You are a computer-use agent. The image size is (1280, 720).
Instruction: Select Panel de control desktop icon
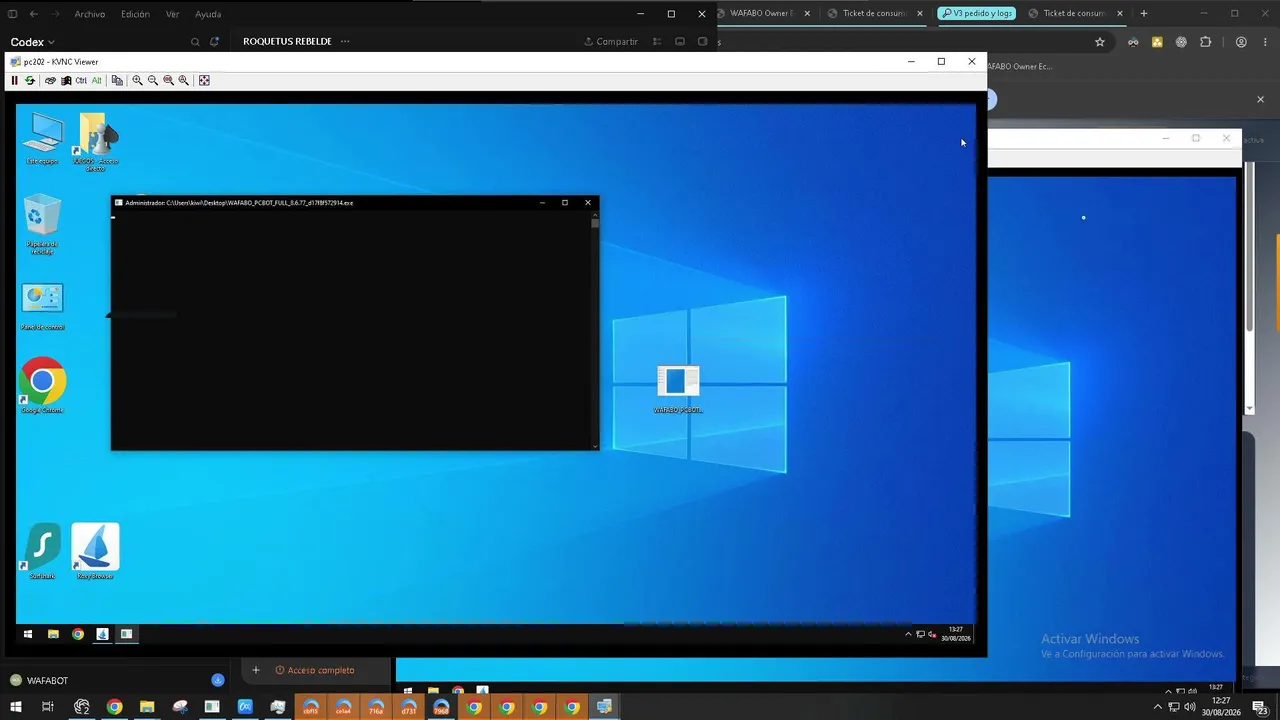click(42, 307)
